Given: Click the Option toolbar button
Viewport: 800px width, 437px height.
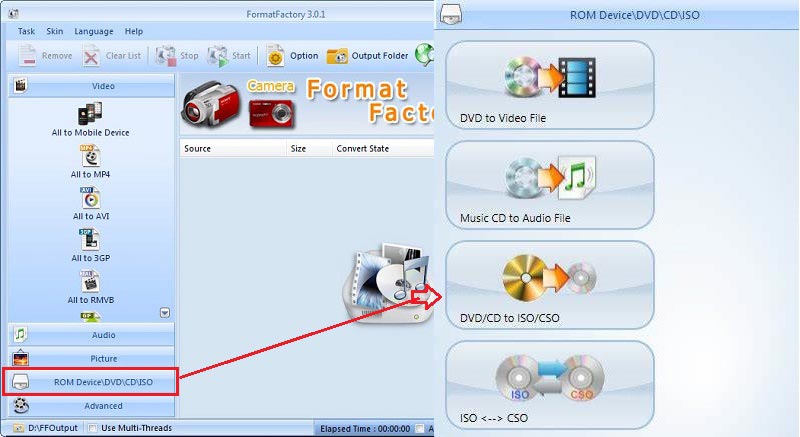Looking at the screenshot, I should coord(275,56).
